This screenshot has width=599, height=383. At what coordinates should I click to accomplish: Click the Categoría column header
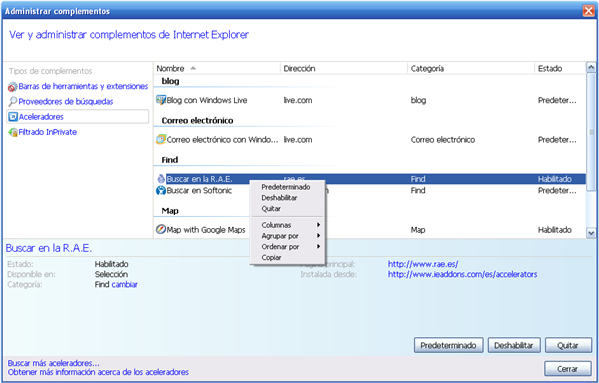pos(471,68)
